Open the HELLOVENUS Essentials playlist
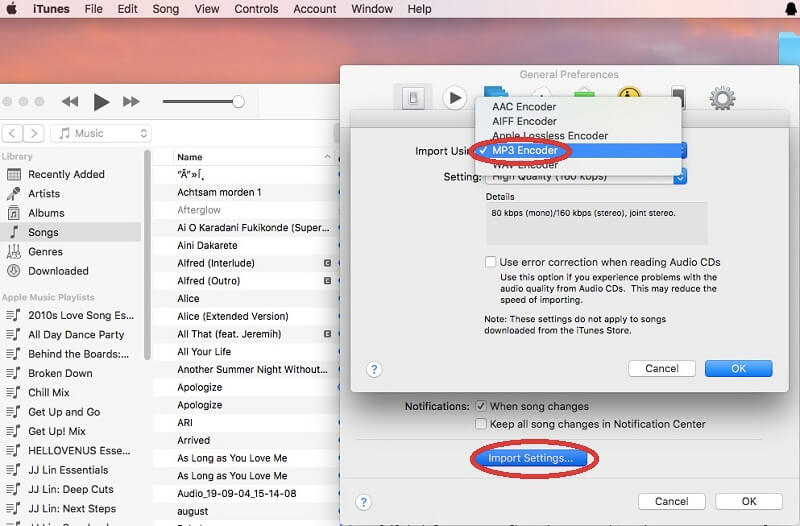Viewport: 800px width, 526px height. point(79,451)
